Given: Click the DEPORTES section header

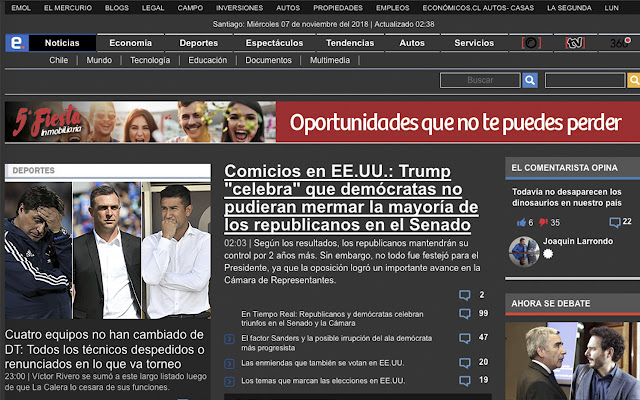Looking at the screenshot, I should click(x=108, y=171).
